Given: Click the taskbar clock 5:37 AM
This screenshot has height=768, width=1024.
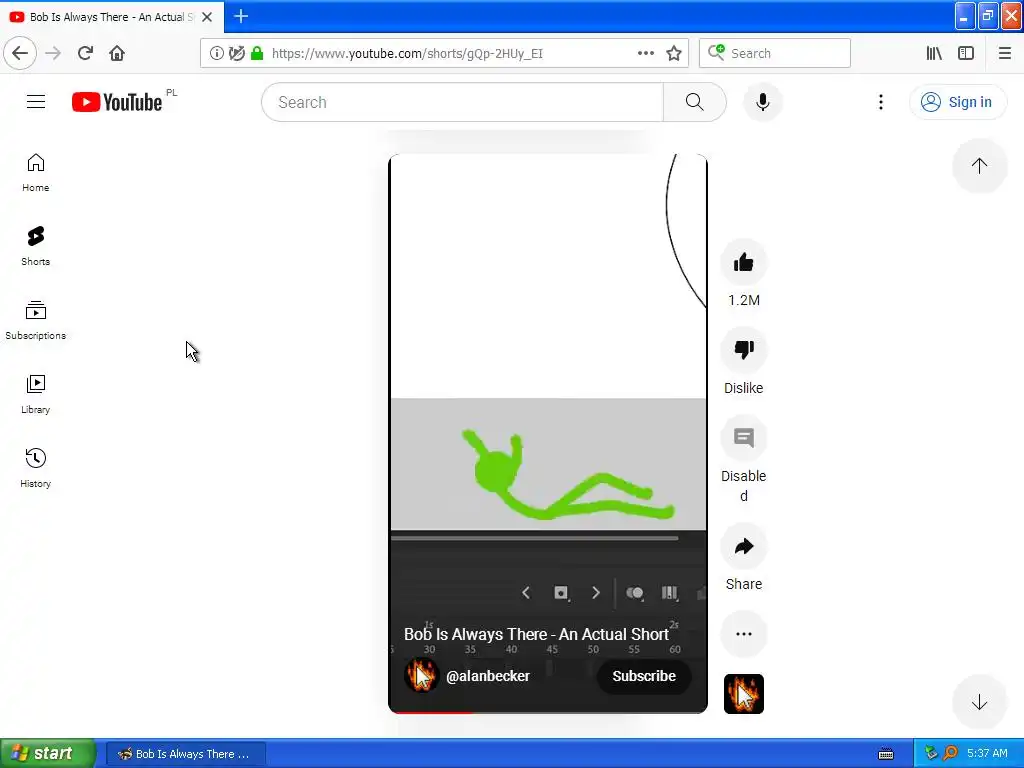Looking at the screenshot, I should coord(987,753).
